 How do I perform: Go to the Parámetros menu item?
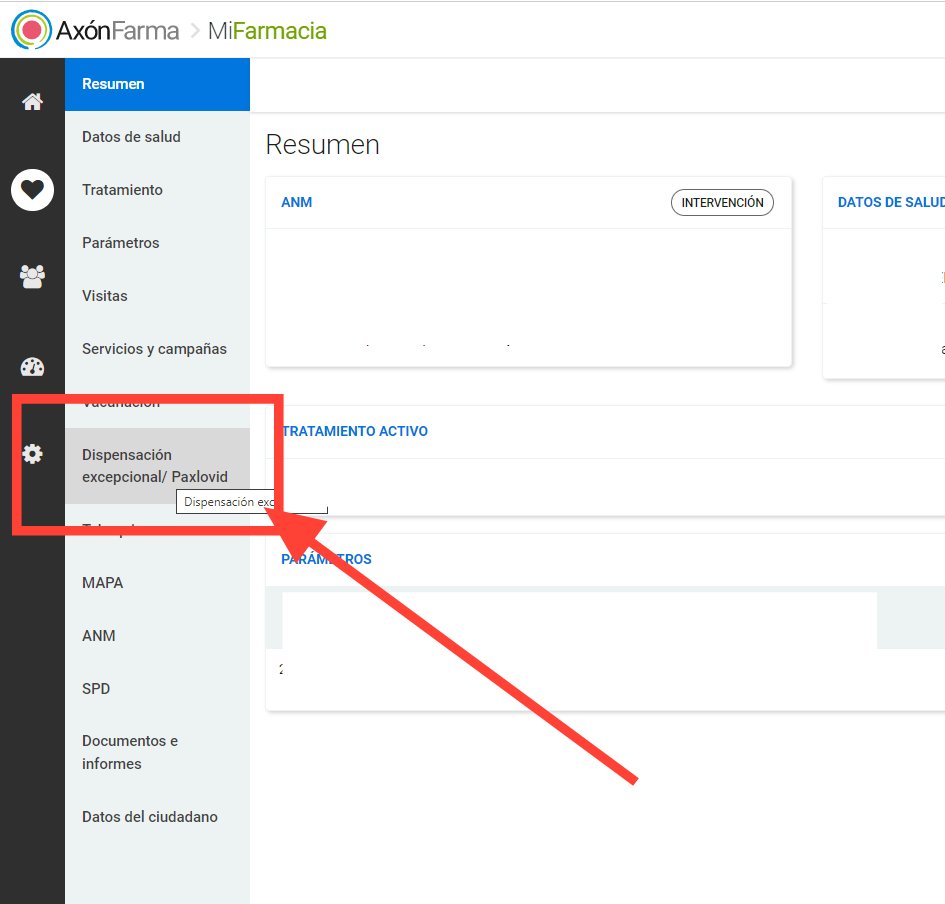point(157,243)
